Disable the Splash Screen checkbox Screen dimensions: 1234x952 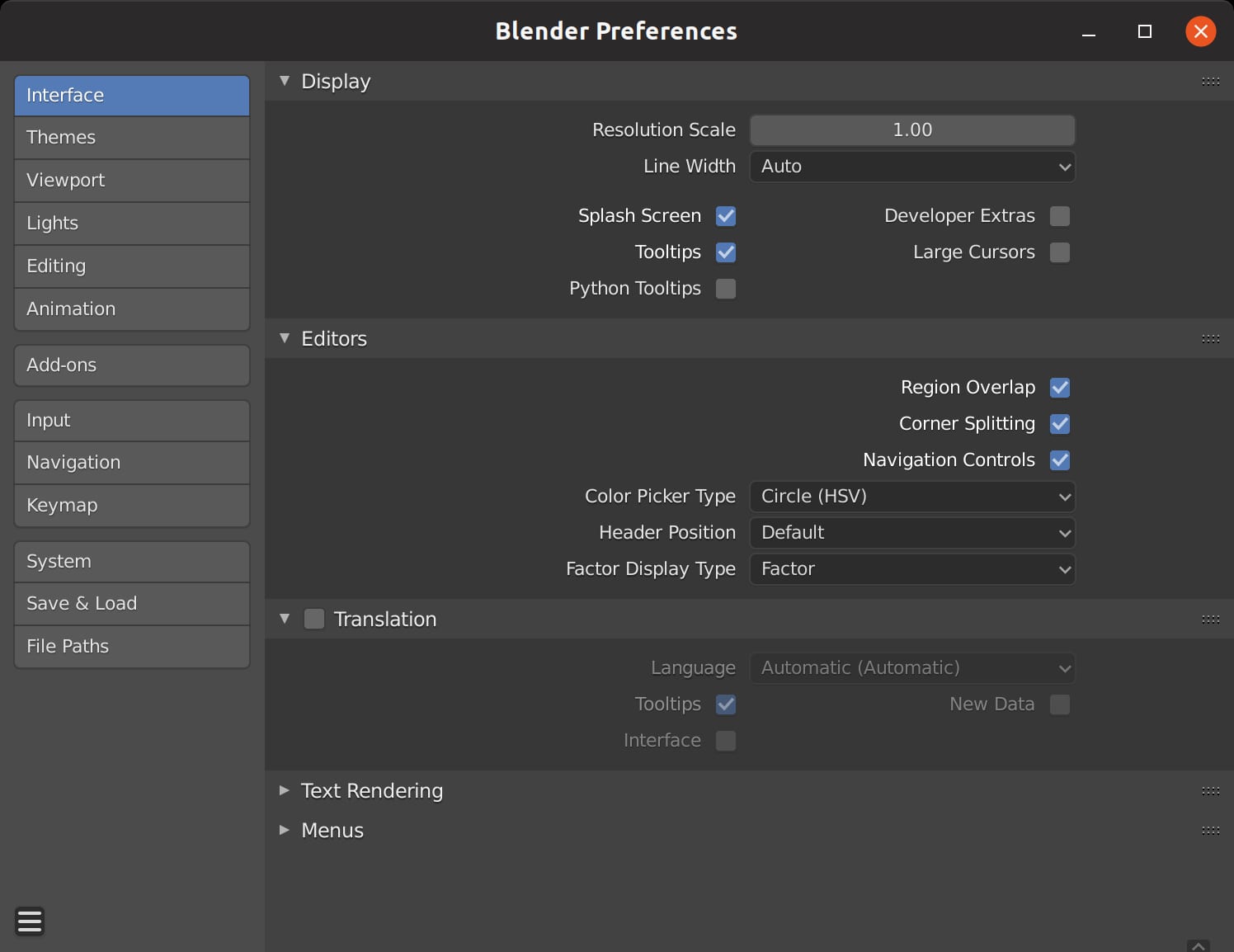[x=726, y=216]
